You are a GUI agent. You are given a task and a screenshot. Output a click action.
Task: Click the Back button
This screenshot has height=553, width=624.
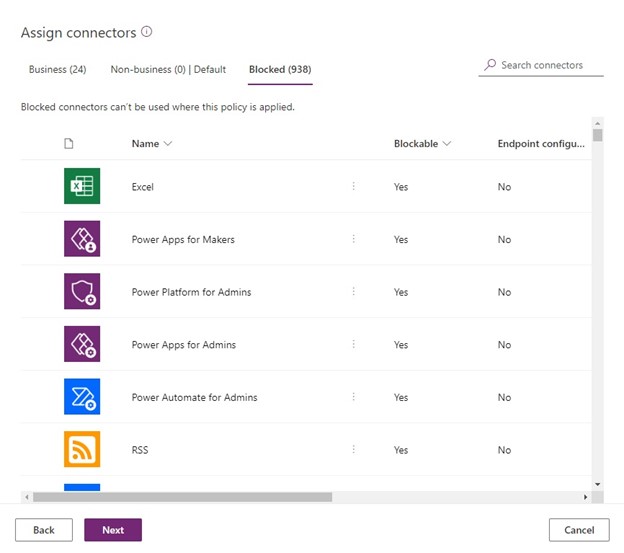point(44,530)
